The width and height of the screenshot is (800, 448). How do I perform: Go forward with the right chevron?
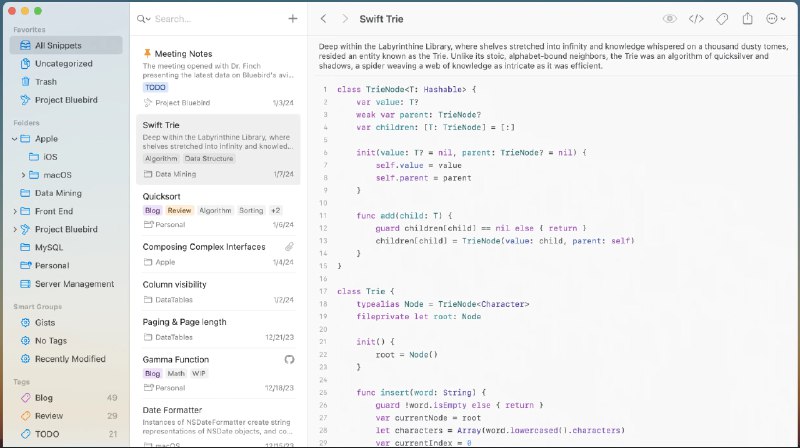[x=346, y=18]
